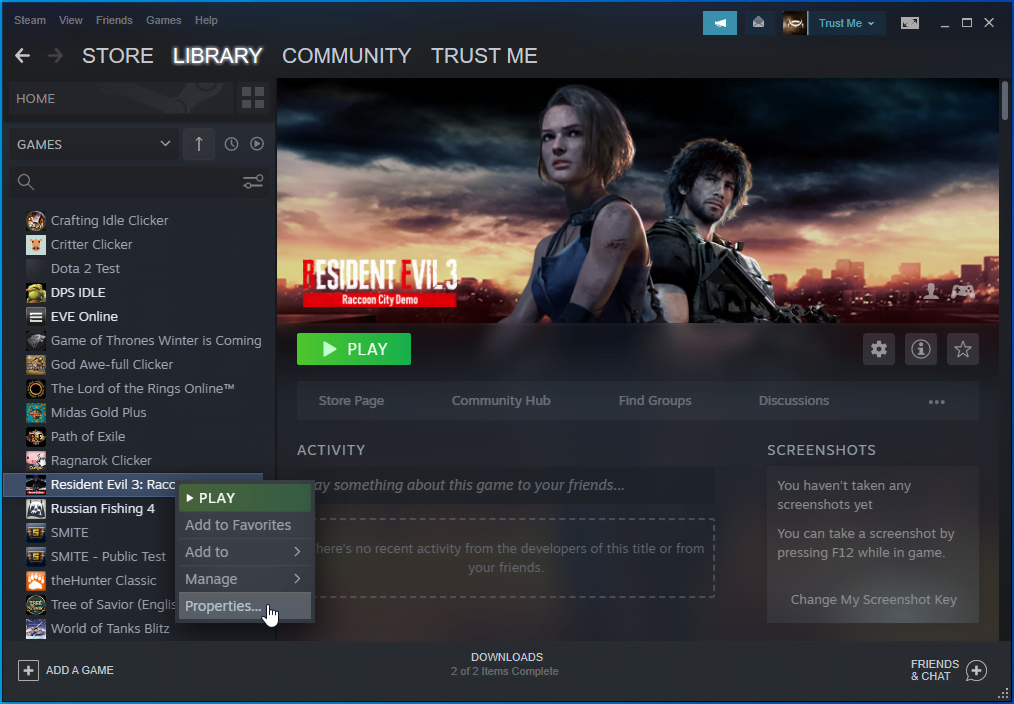Toggle ready-to-play filter icon
Viewport: 1014px width, 704px height.
[x=257, y=144]
